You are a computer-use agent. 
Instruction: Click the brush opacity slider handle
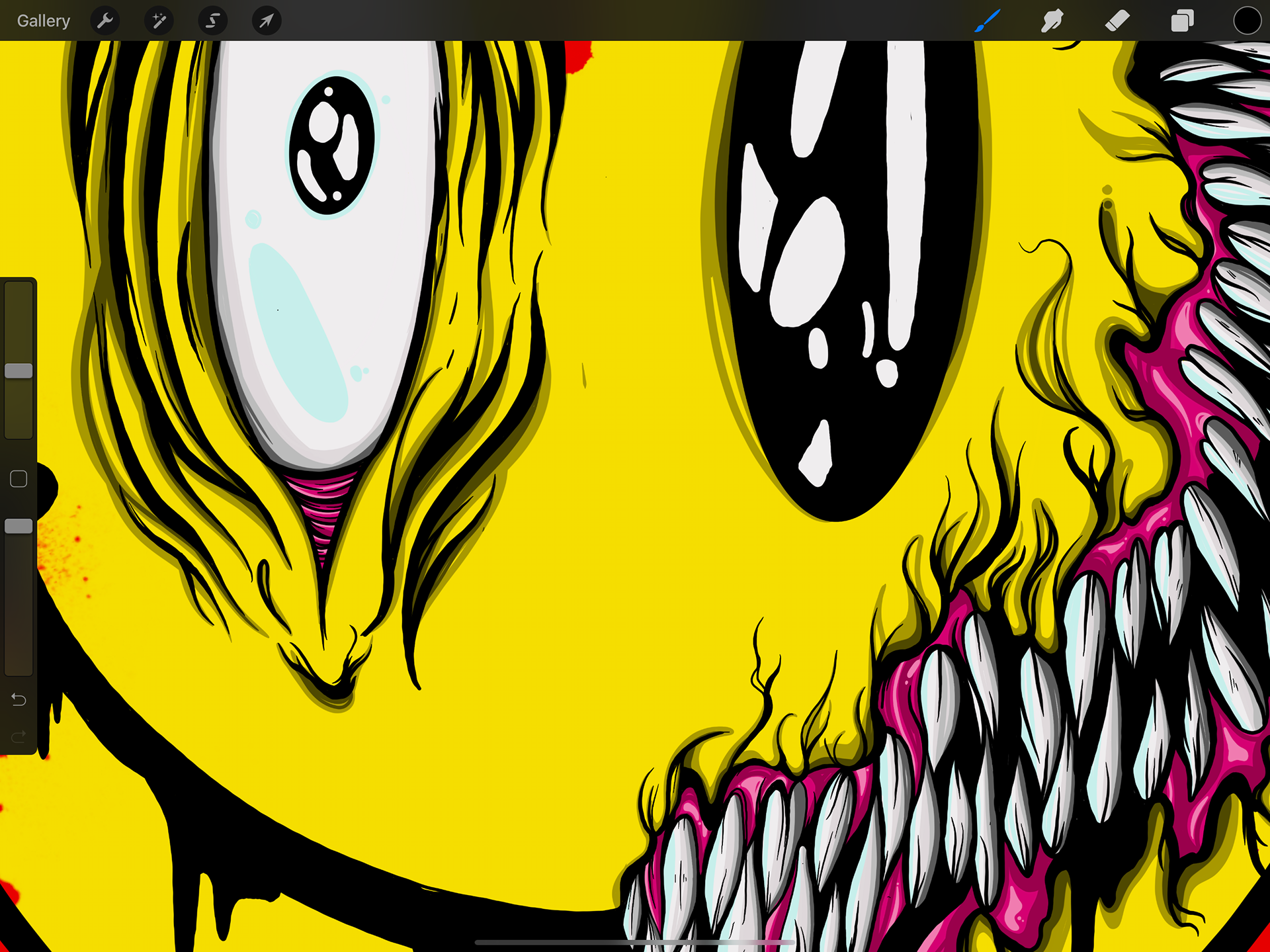[19, 526]
